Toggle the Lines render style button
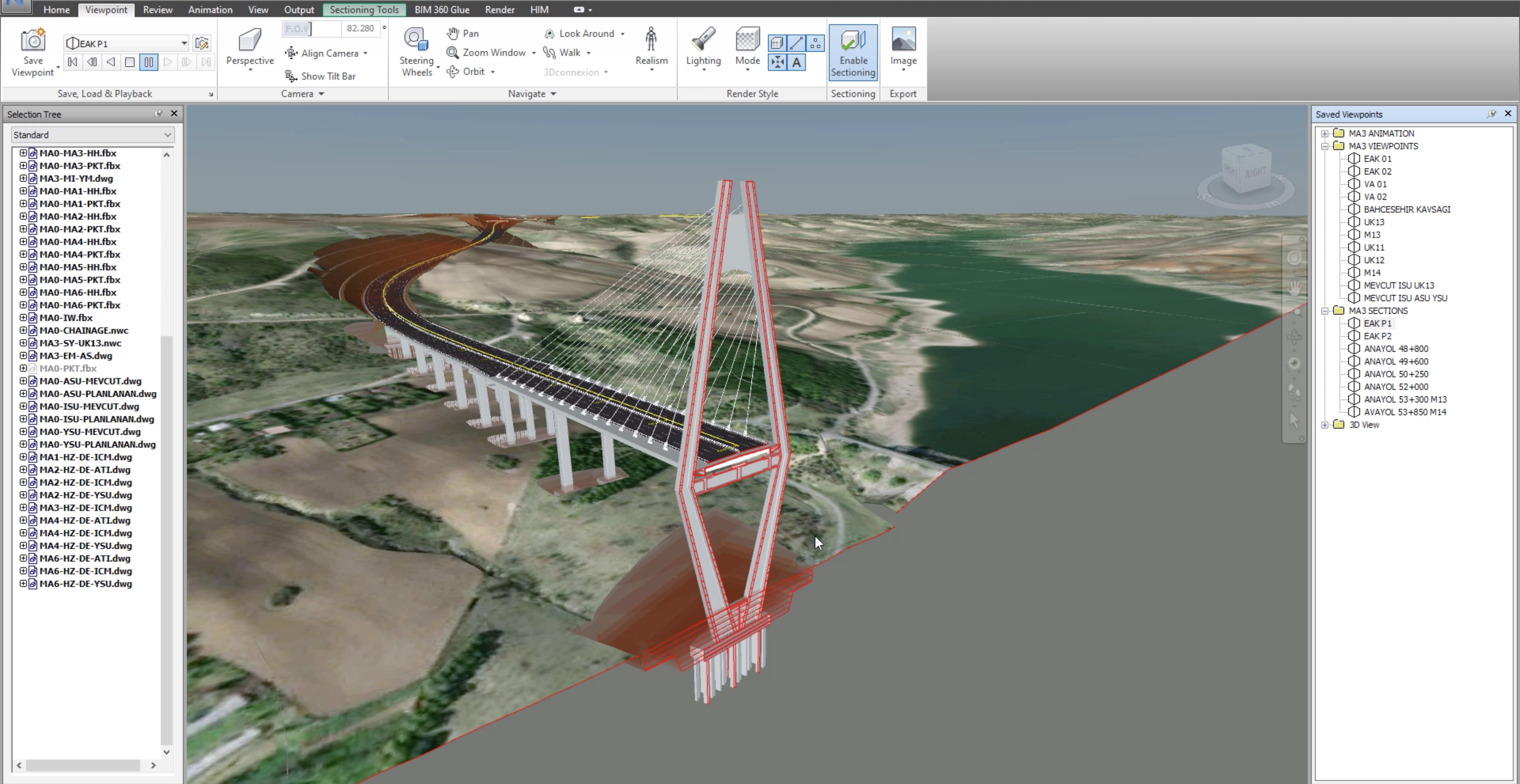Image resolution: width=1520 pixels, height=784 pixels. (x=797, y=43)
